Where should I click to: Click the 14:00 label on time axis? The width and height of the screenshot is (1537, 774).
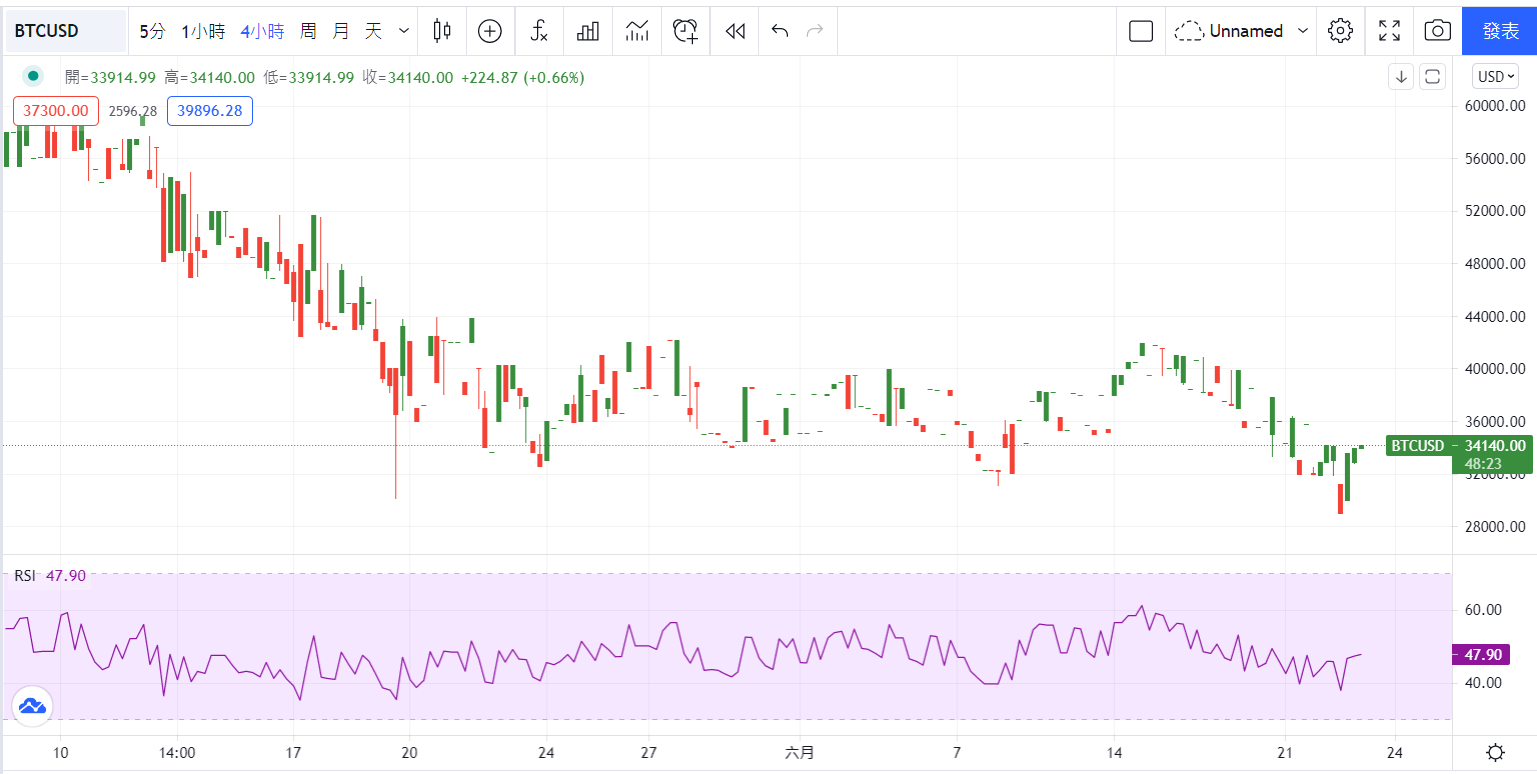[x=176, y=752]
